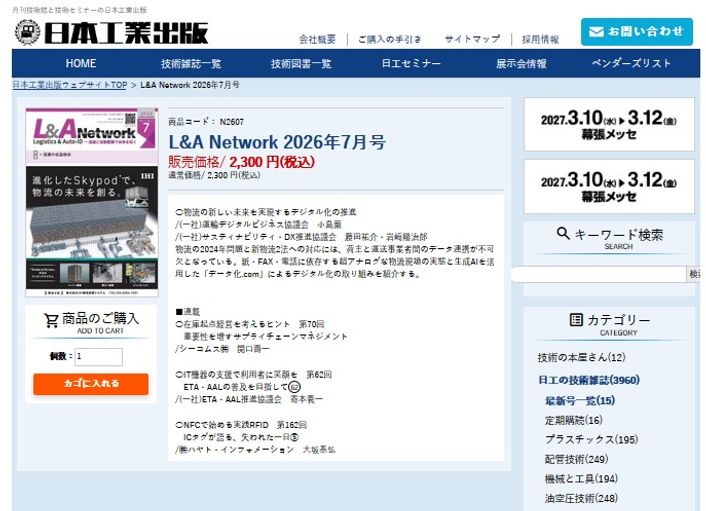Open 会社概要 link
This screenshot has height=511, width=706.
coord(317,39)
